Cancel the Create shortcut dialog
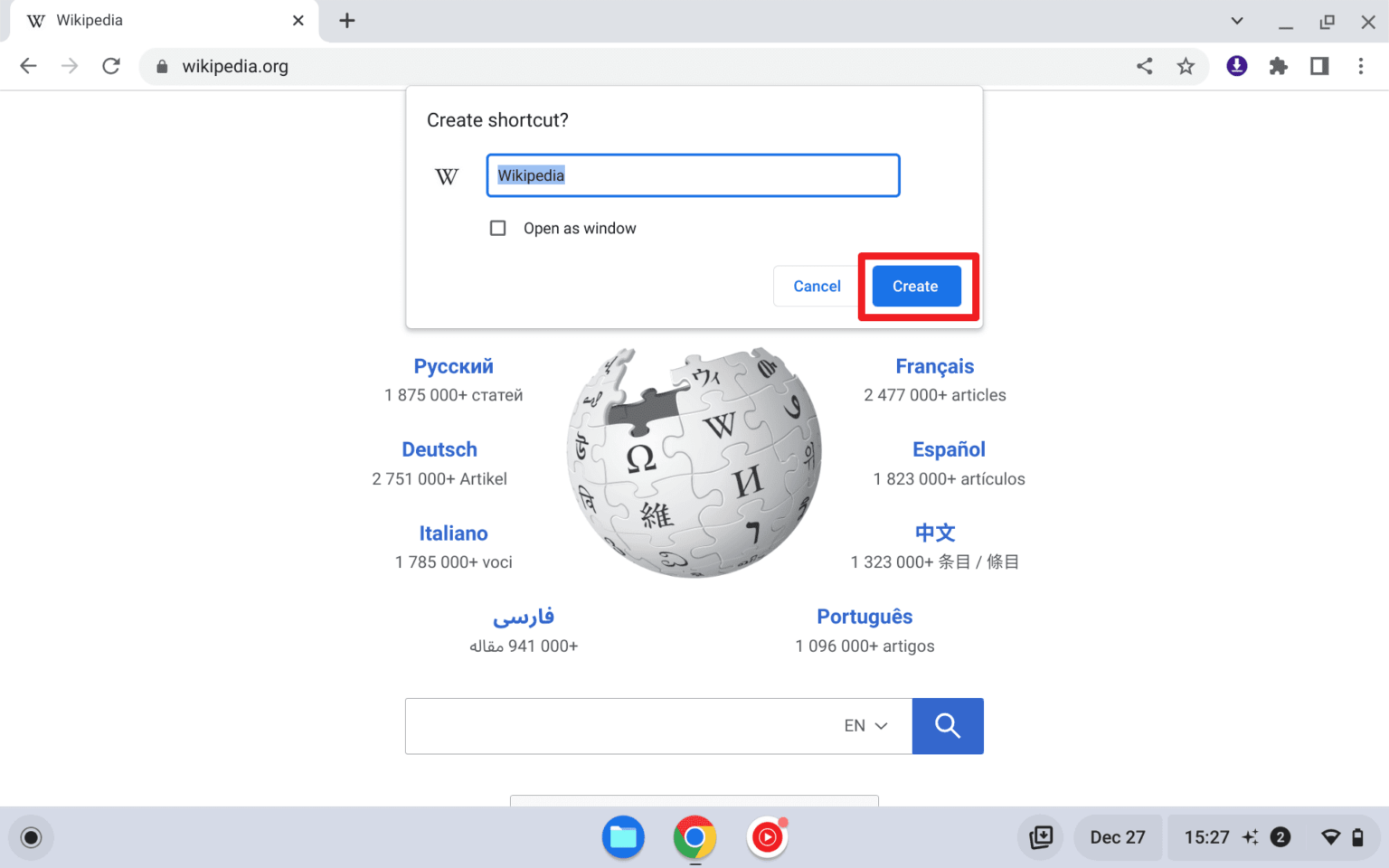 tap(817, 286)
